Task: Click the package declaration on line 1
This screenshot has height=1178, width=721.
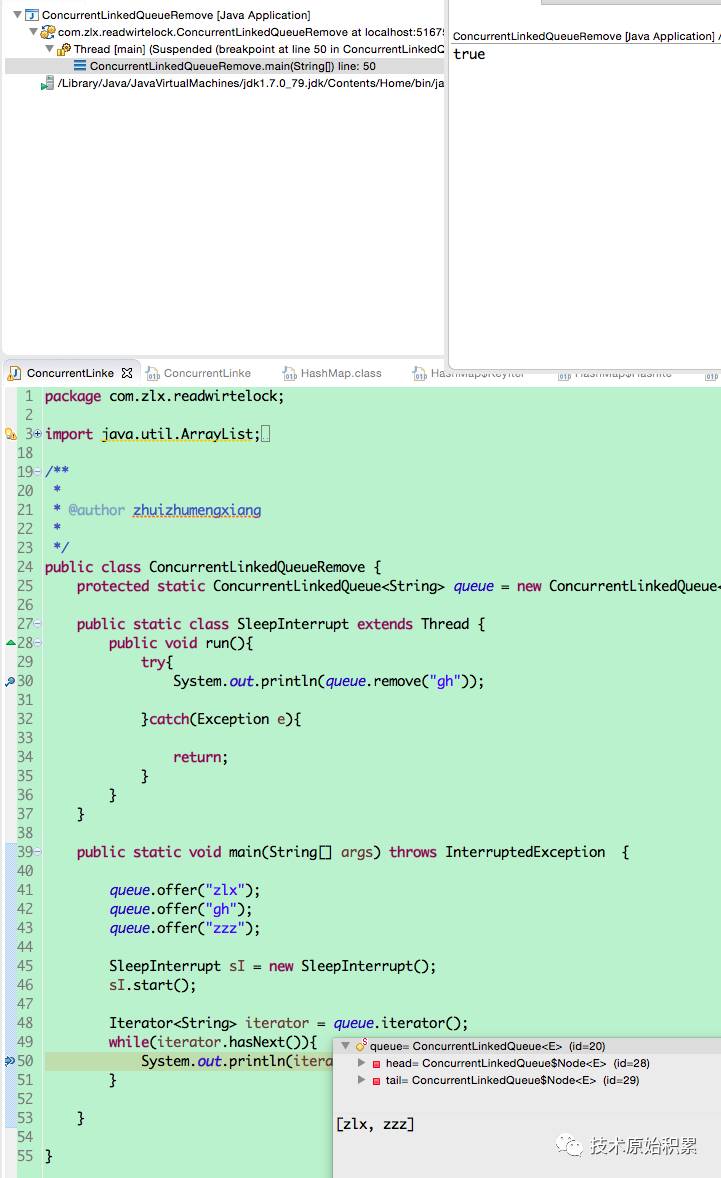Action: coord(164,396)
